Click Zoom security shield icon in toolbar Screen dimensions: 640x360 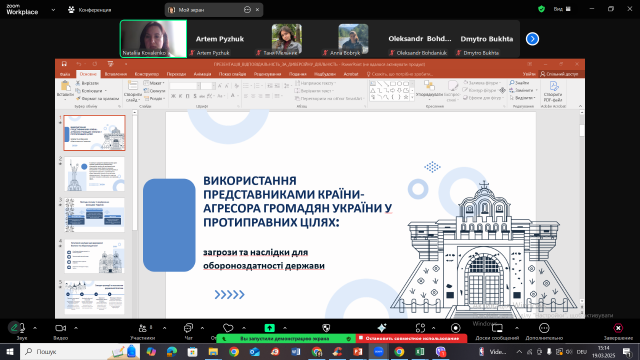tap(326, 328)
